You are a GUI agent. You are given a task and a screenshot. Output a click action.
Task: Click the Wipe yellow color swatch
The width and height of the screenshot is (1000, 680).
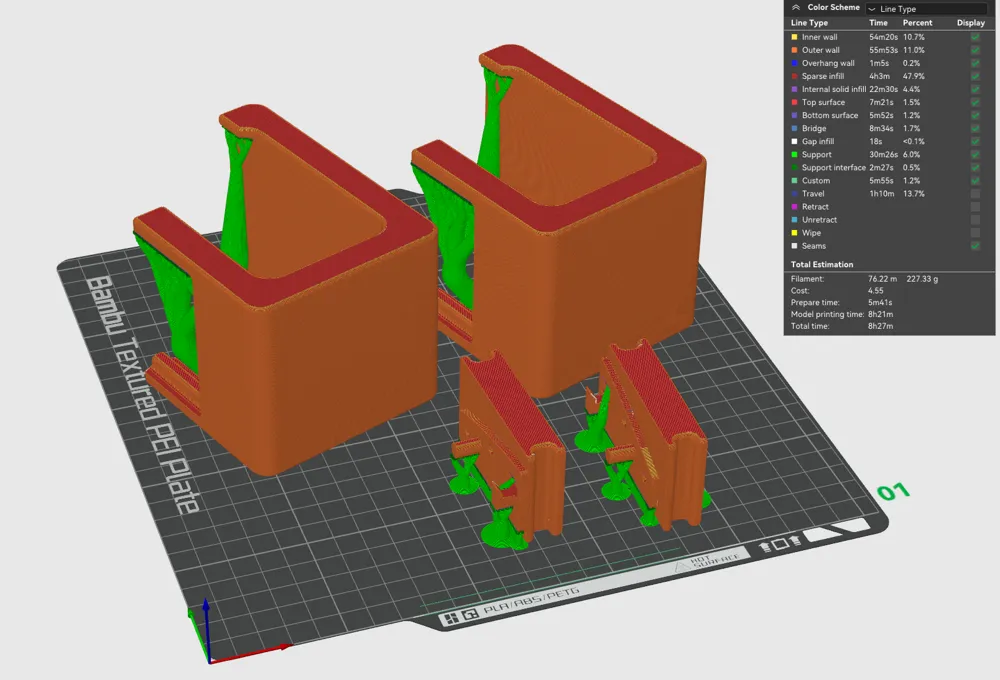point(795,233)
